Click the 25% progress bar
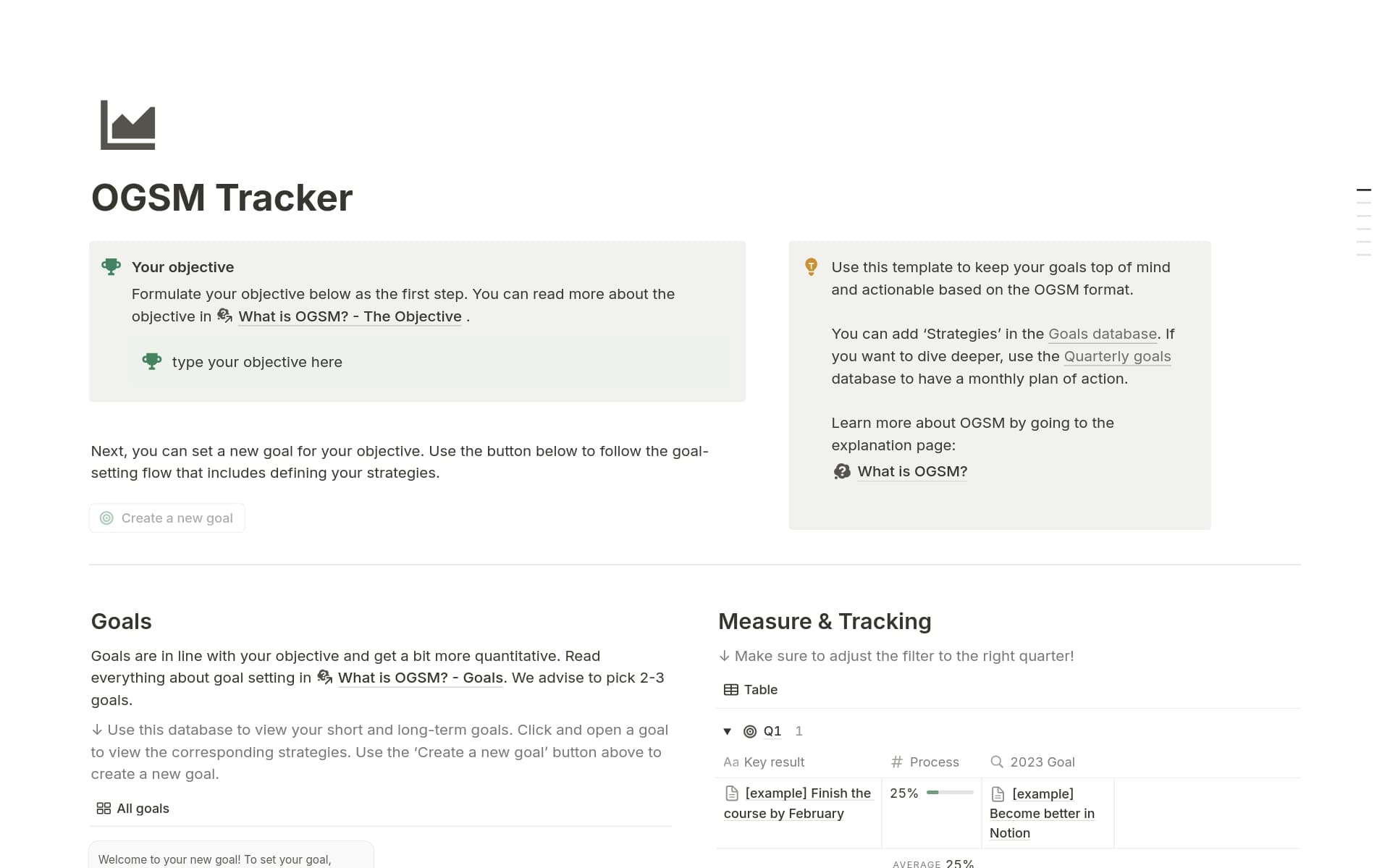The width and height of the screenshot is (1390, 868). click(x=948, y=793)
